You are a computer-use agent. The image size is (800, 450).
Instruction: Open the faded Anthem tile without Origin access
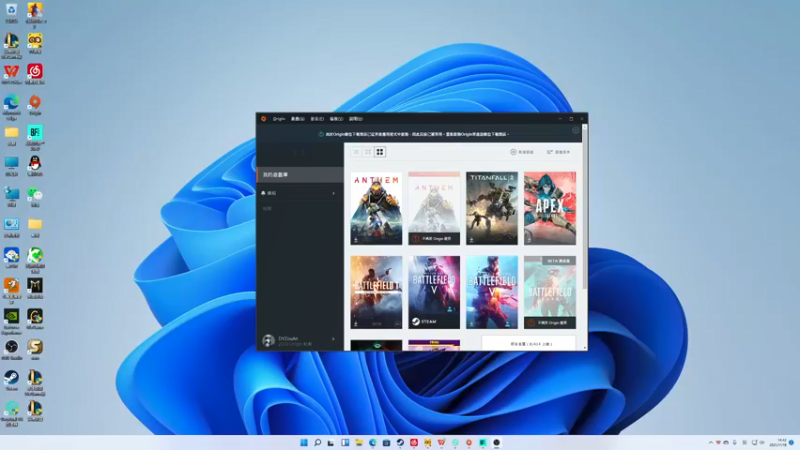[x=434, y=208]
